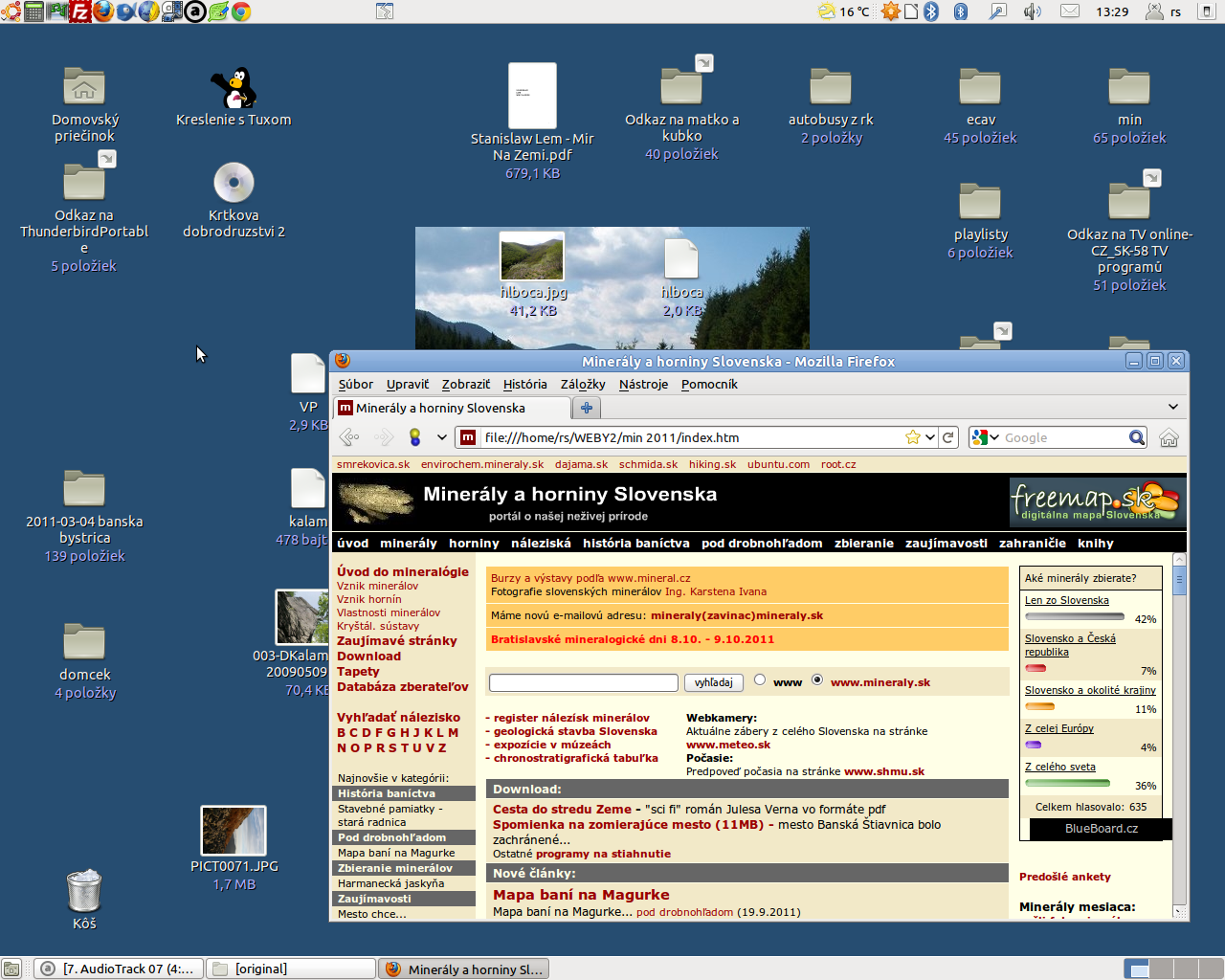The height and width of the screenshot is (980, 1225).
Task: Select the www radio button
Action: tap(760, 680)
